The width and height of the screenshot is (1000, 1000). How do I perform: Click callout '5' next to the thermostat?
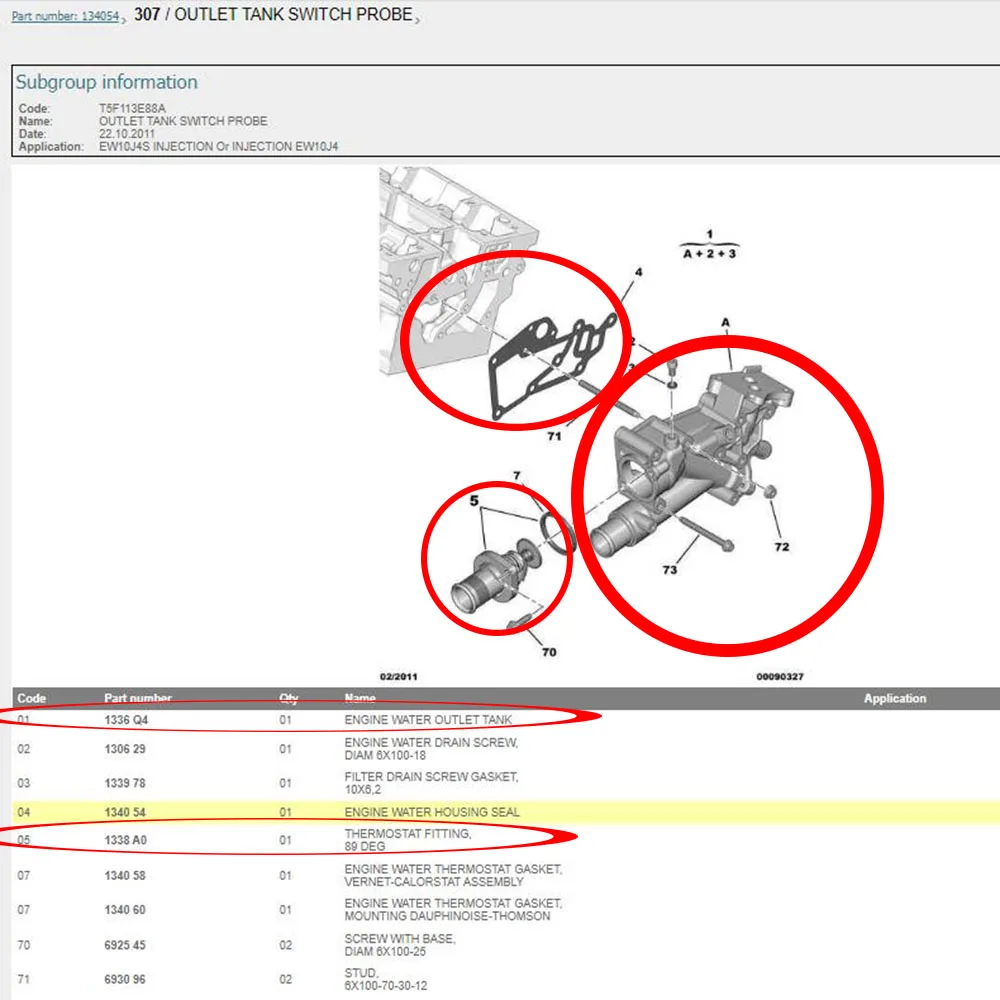click(474, 501)
